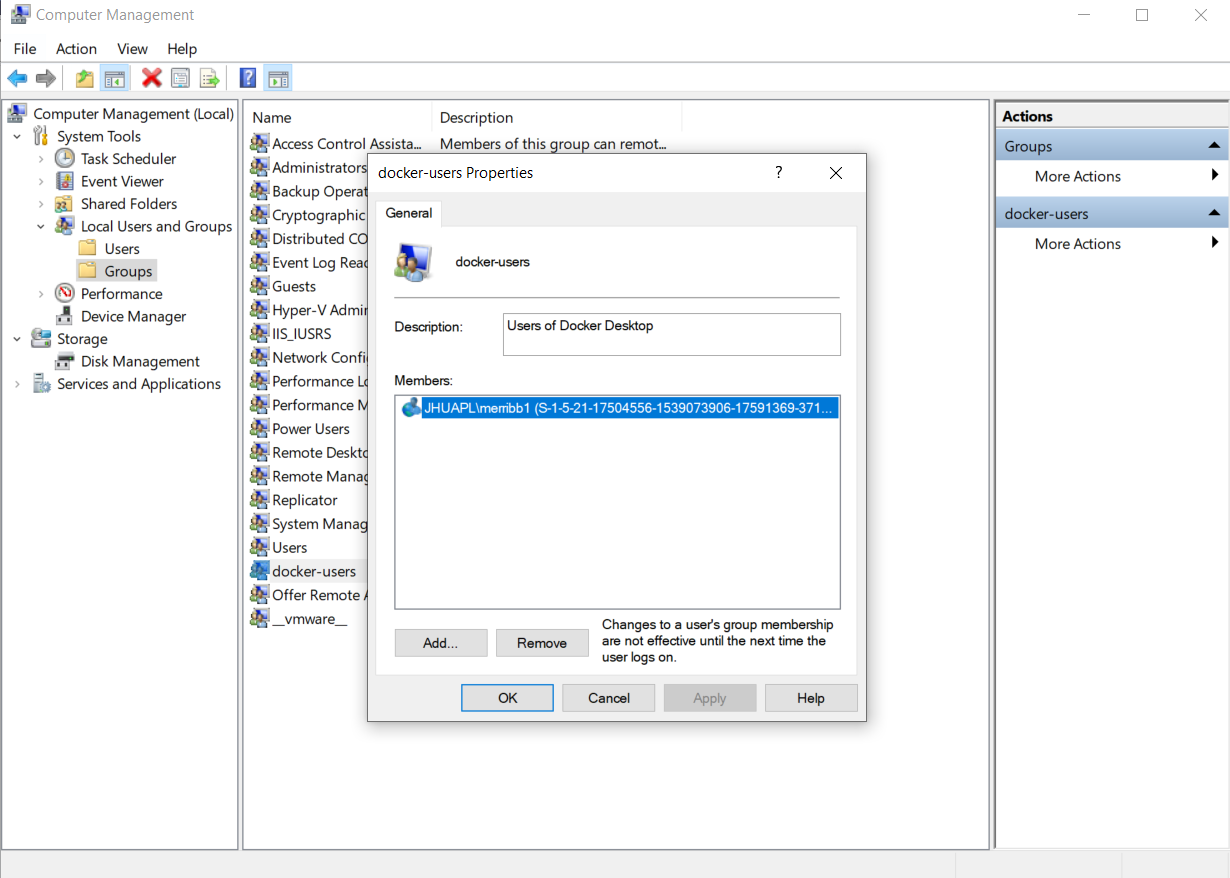Click the red X Delete toolbar icon
The height and width of the screenshot is (878, 1230).
(x=152, y=78)
